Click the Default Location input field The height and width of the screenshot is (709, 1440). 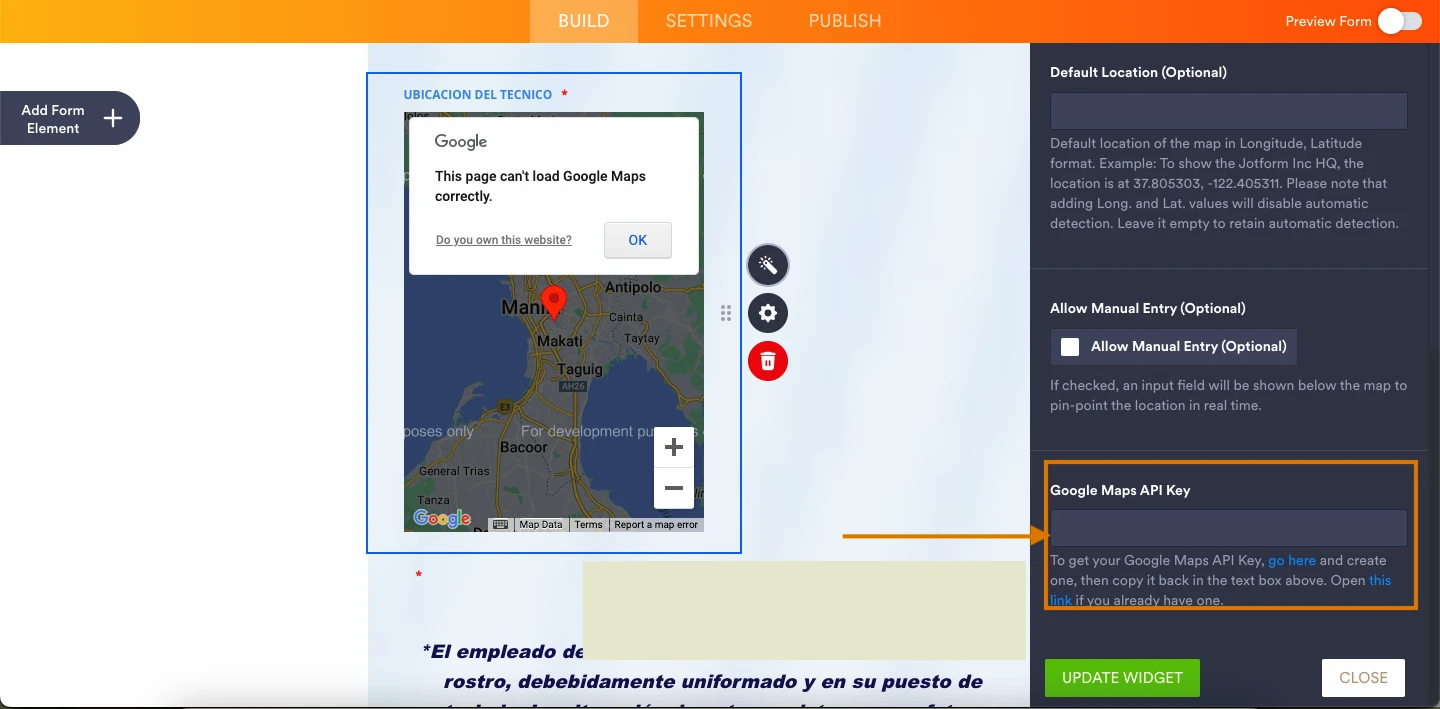pos(1228,111)
